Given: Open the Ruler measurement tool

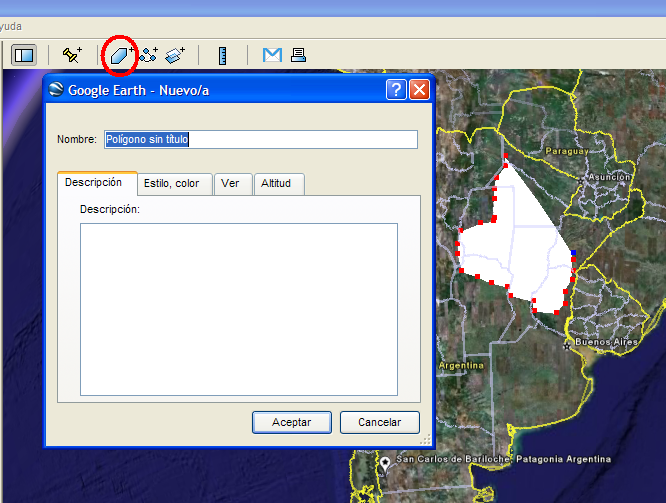Looking at the screenshot, I should tap(223, 56).
